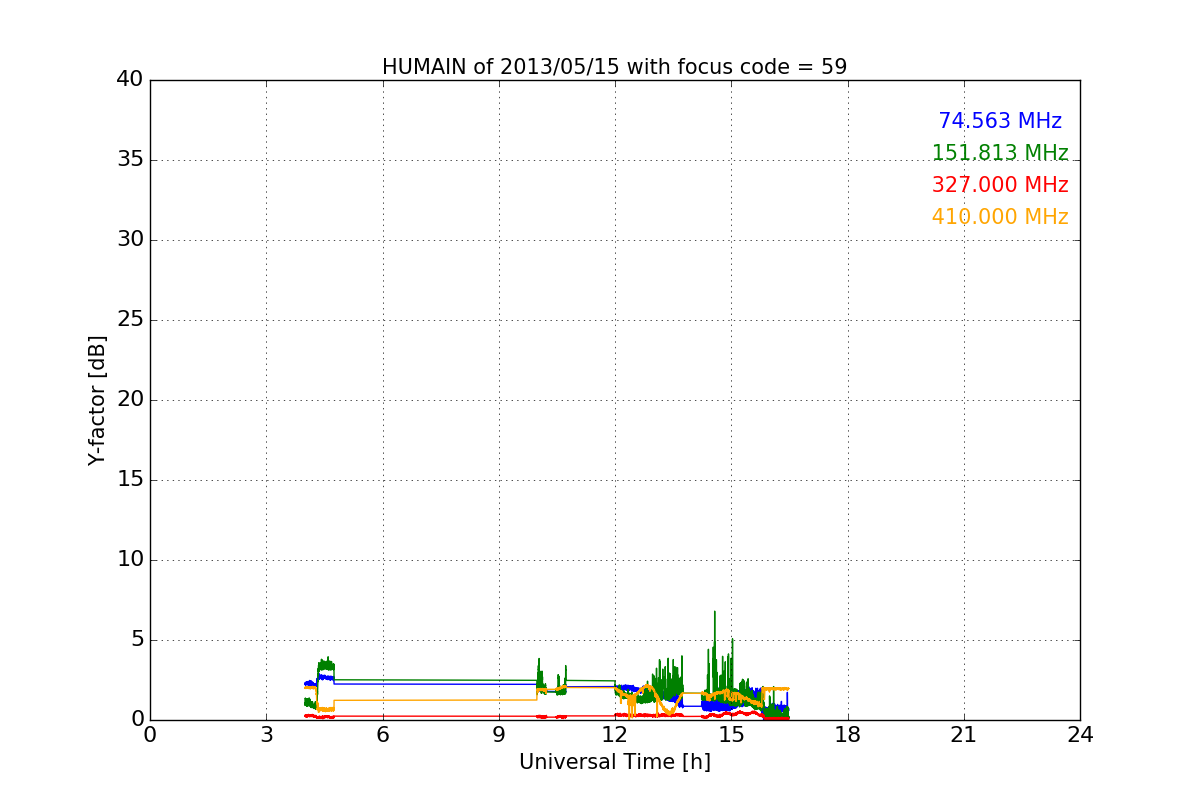Click the y-axis tick label 40
The image size is (1200, 800).
(x=130, y=80)
